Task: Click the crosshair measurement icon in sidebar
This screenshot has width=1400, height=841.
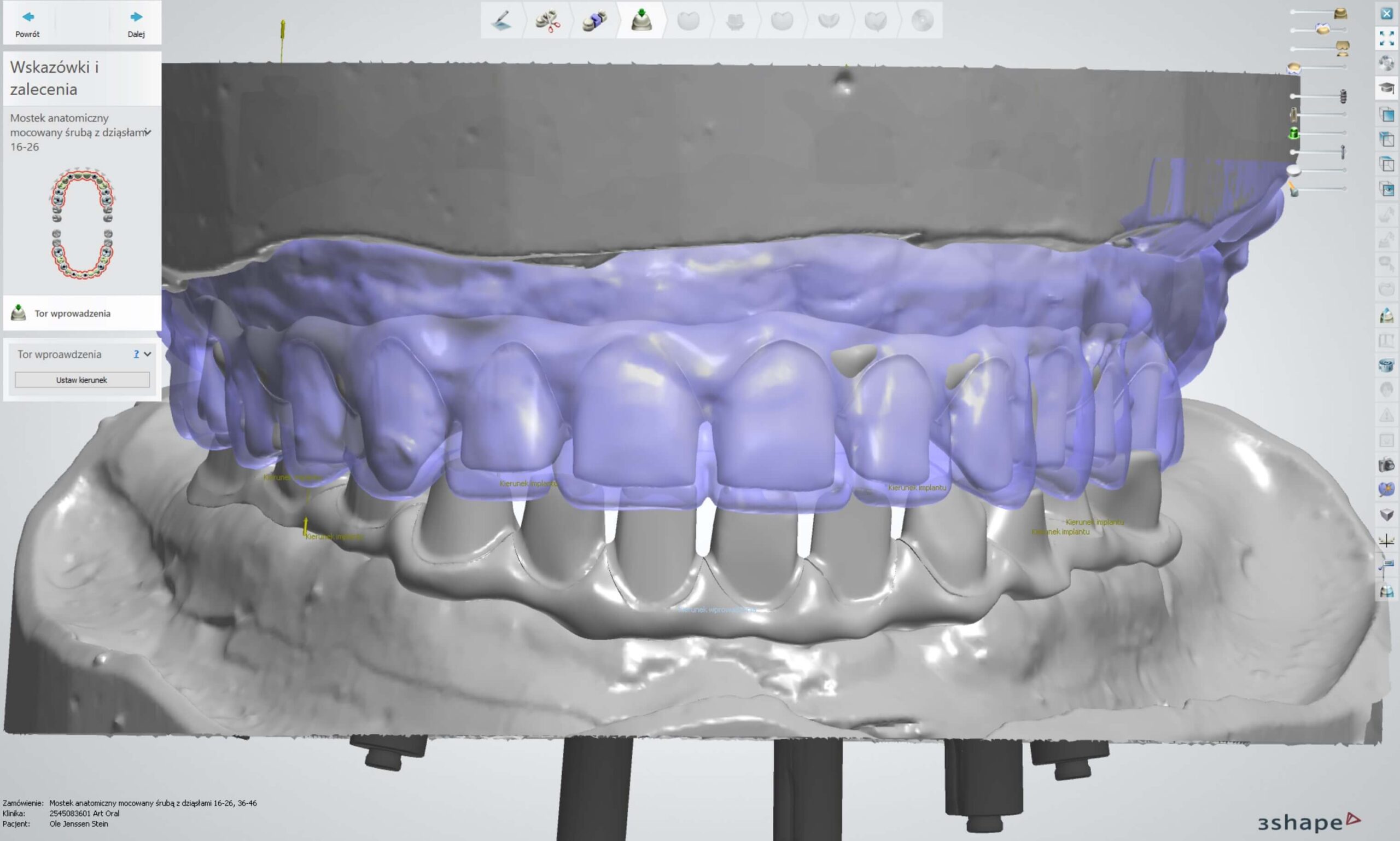Action: [1386, 541]
